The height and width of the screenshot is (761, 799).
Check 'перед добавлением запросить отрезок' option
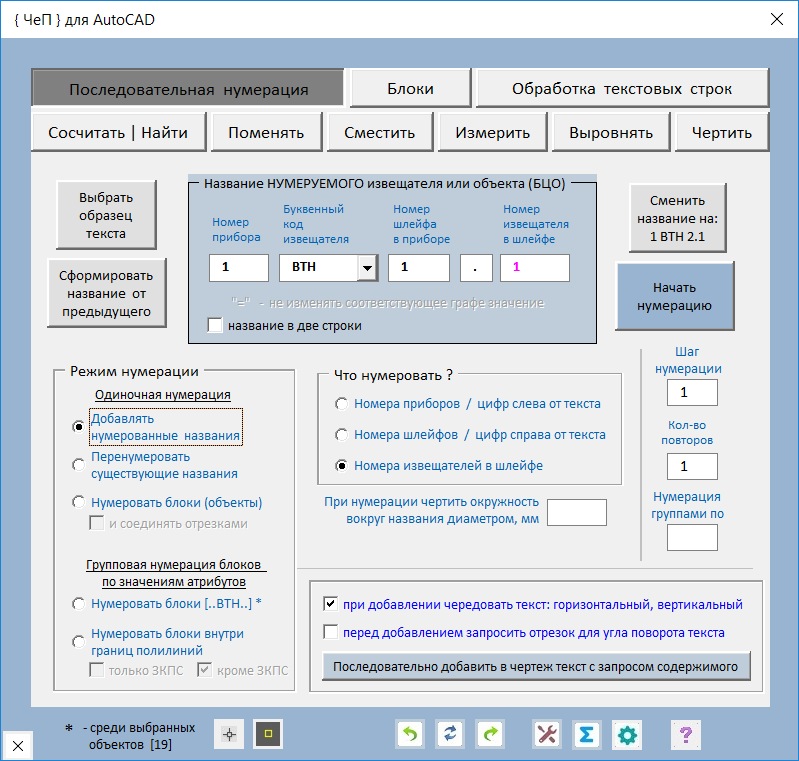tap(331, 632)
